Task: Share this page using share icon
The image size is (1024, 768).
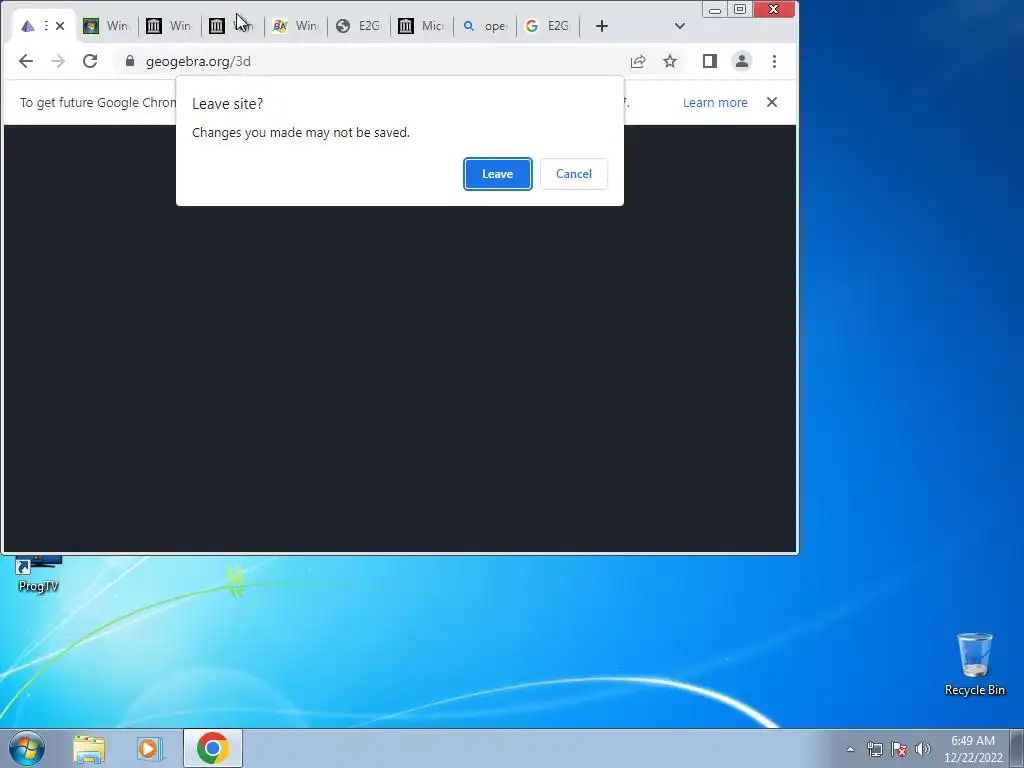Action: click(x=638, y=61)
